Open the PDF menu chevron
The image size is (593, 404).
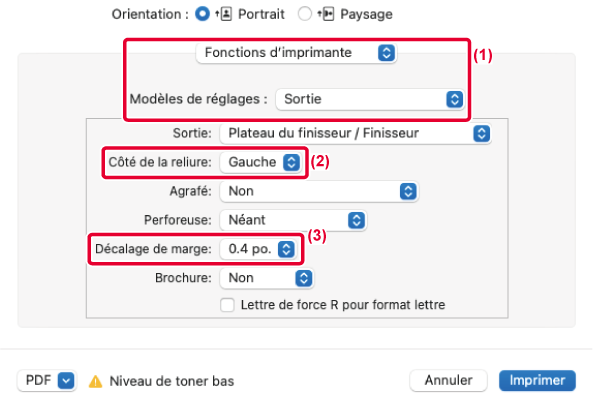(66, 381)
